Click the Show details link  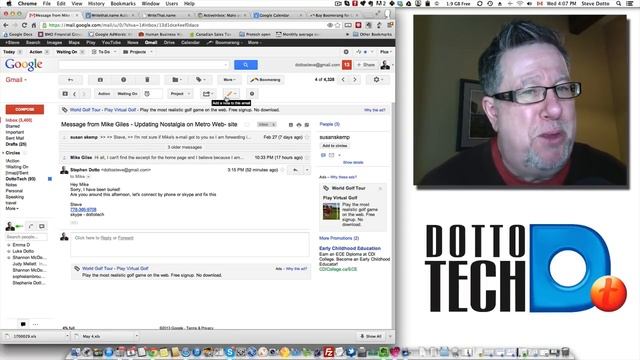353,162
